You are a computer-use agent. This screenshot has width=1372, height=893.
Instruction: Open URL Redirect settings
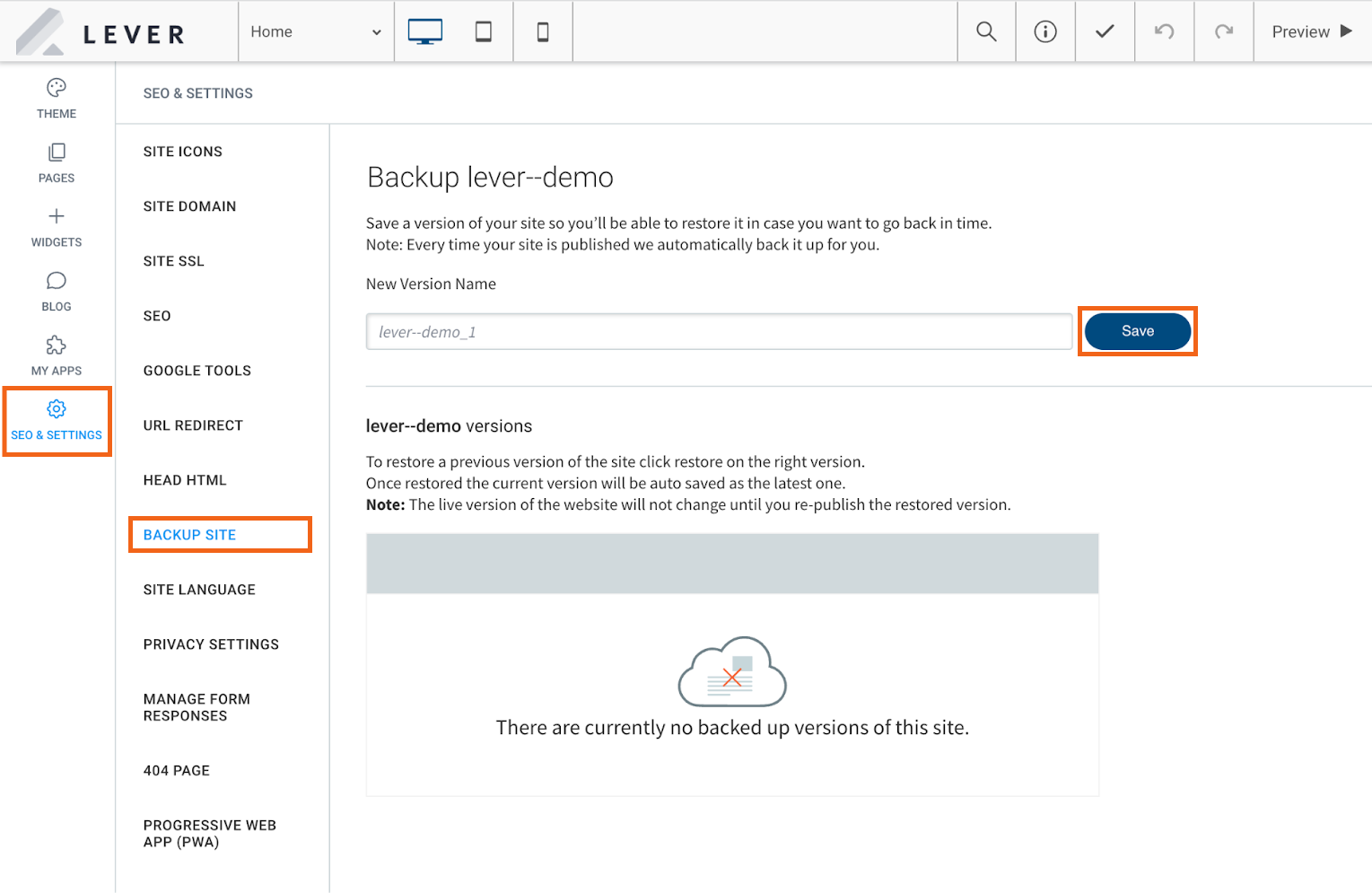pos(193,425)
